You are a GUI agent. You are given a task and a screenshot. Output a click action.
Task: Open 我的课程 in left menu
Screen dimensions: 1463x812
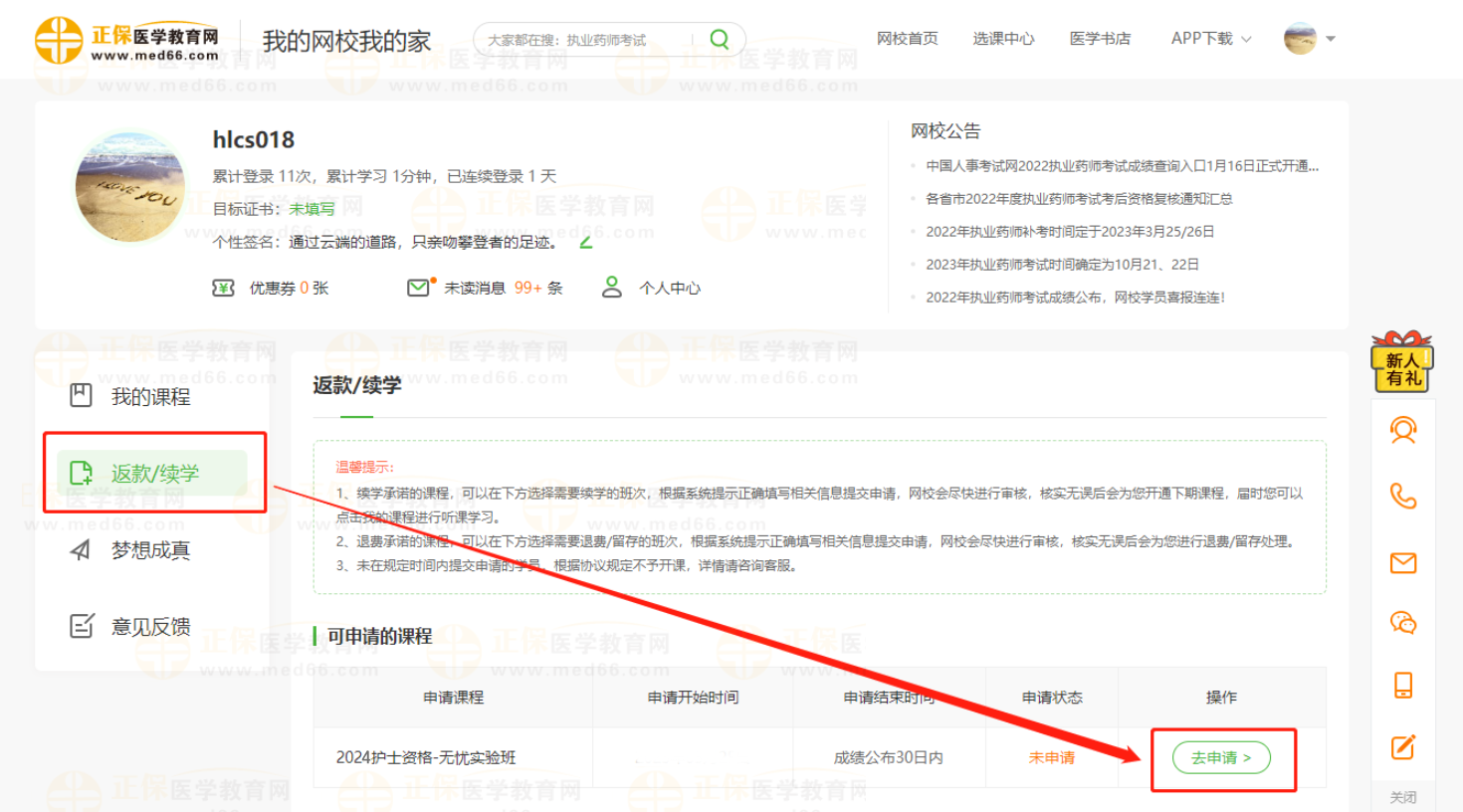pos(150,397)
